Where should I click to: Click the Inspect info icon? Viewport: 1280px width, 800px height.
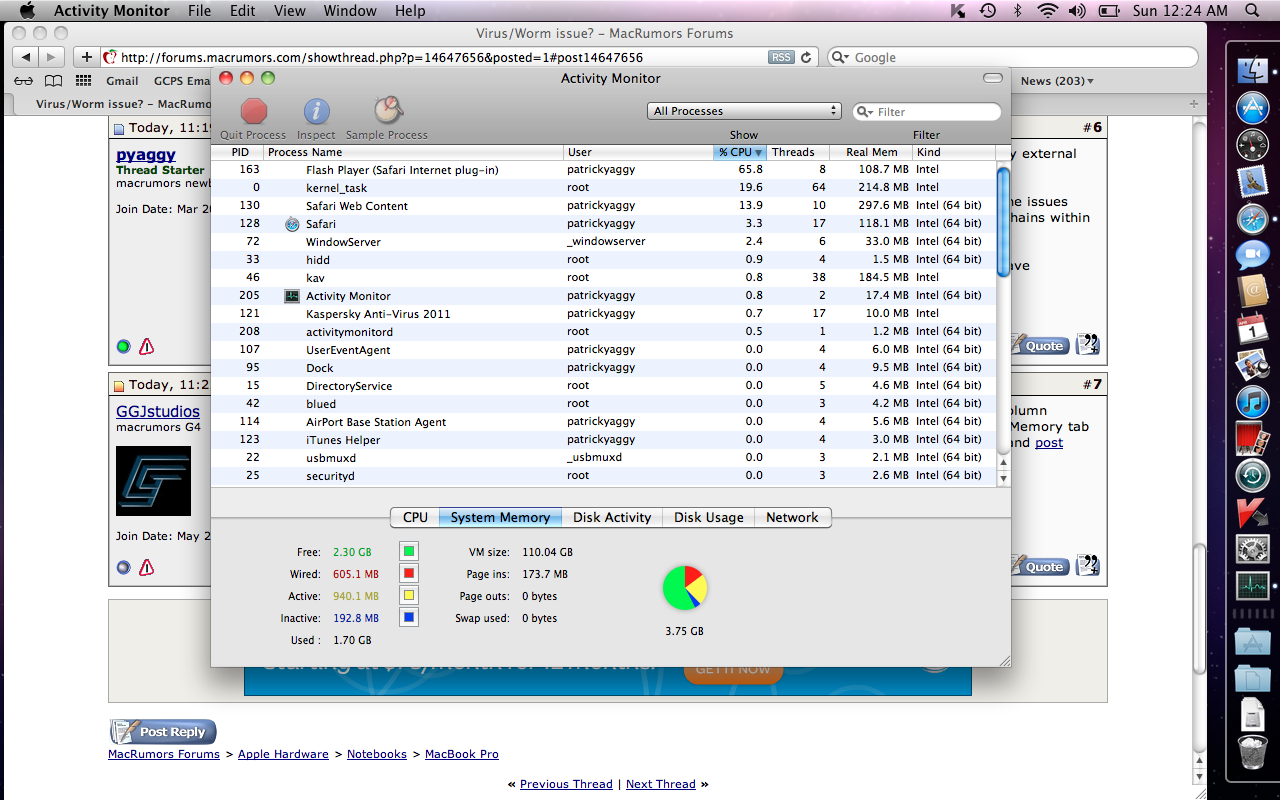pos(316,110)
